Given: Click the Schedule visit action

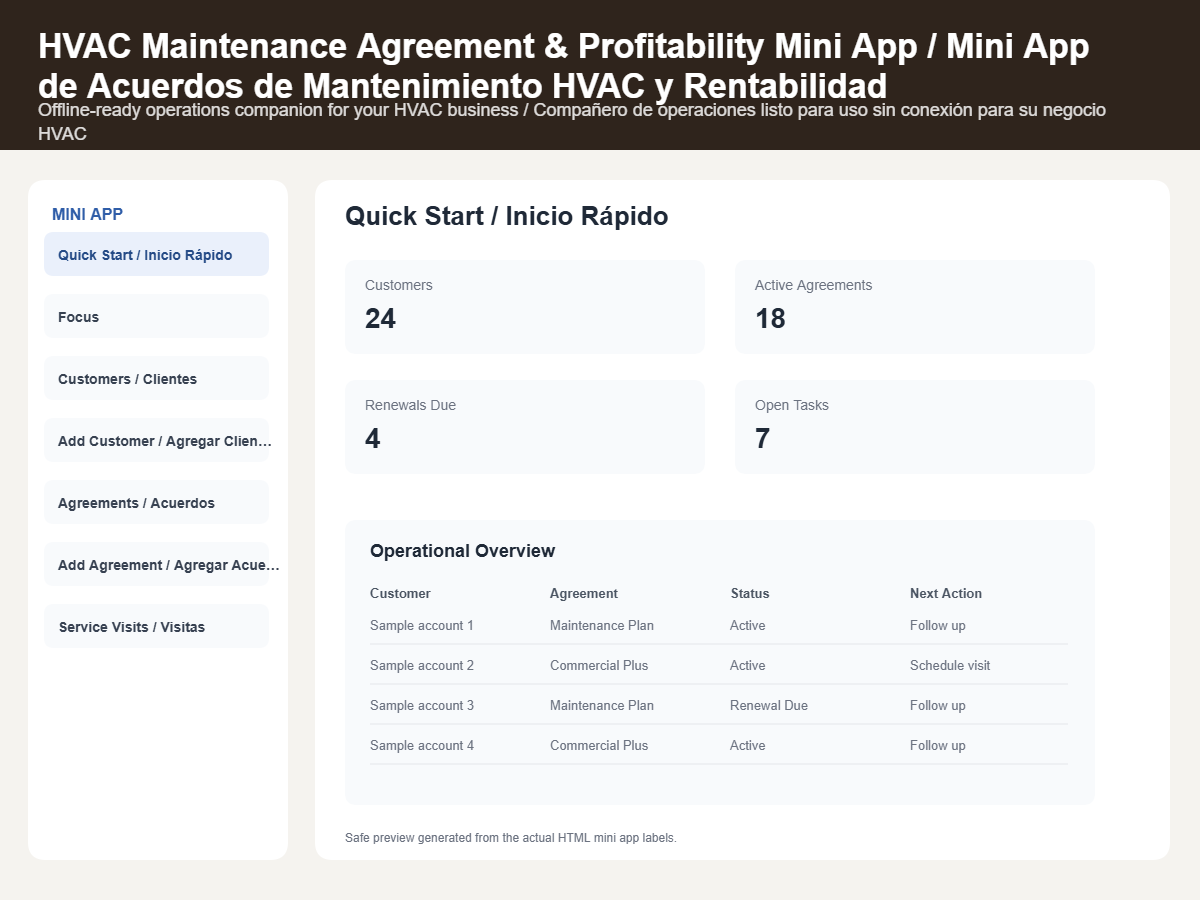Looking at the screenshot, I should click(x=950, y=665).
